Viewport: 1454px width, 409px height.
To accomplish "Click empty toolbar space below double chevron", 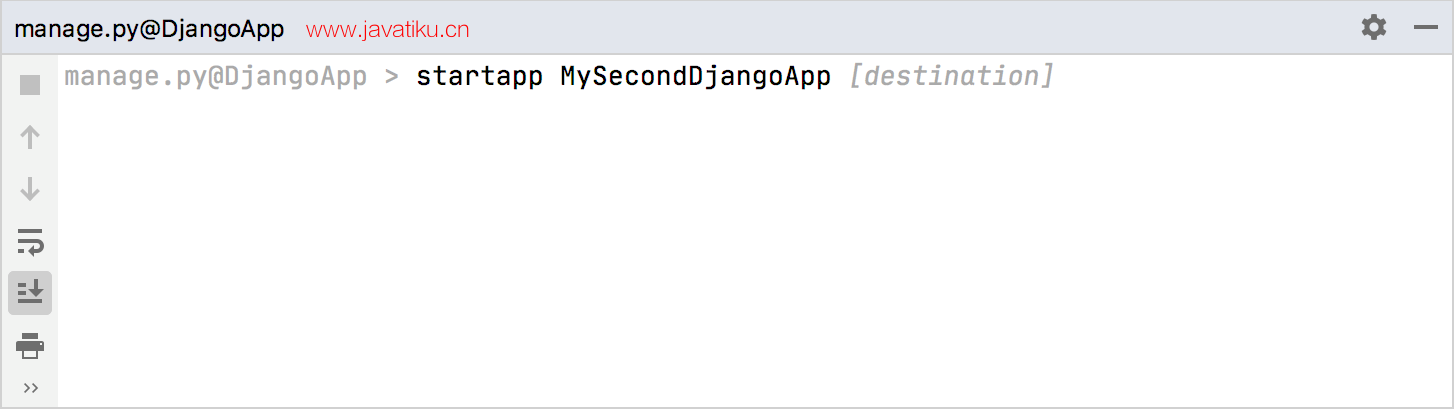I will click(30, 402).
